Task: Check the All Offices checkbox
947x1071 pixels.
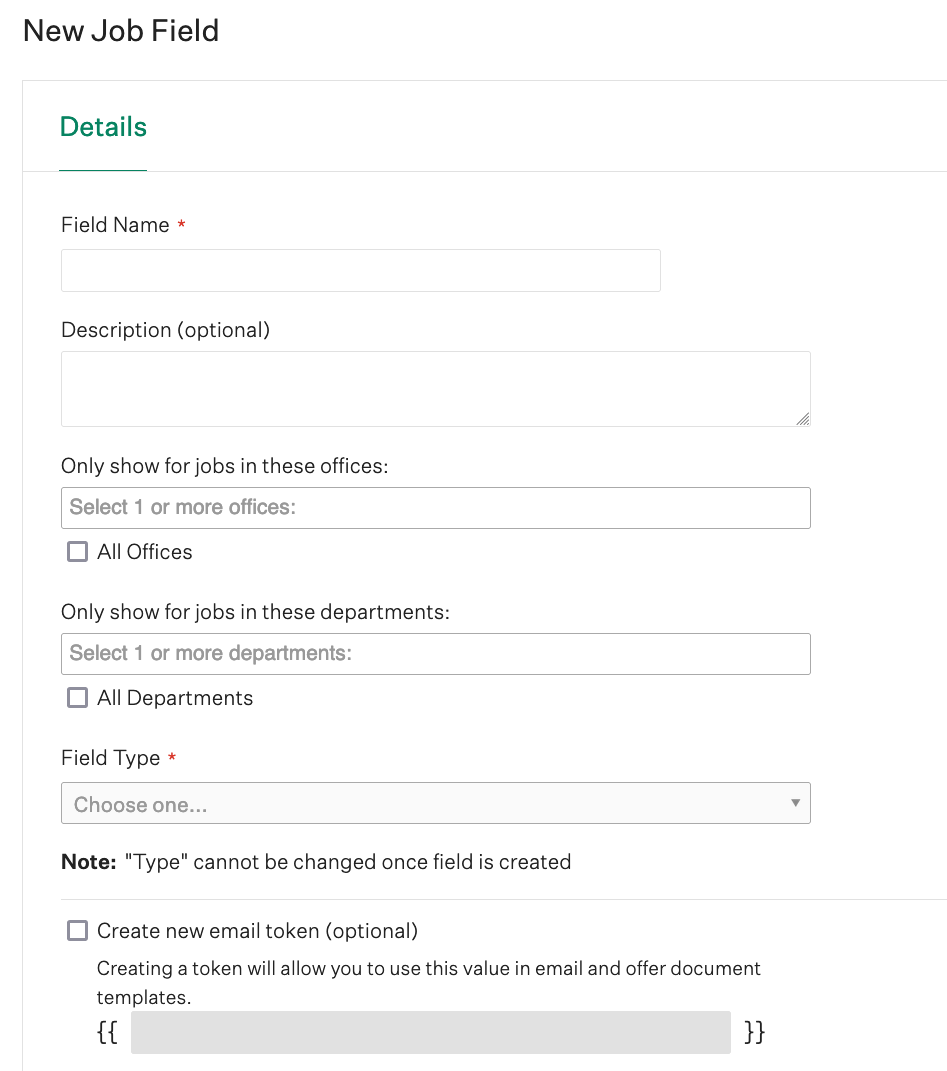Action: (77, 551)
